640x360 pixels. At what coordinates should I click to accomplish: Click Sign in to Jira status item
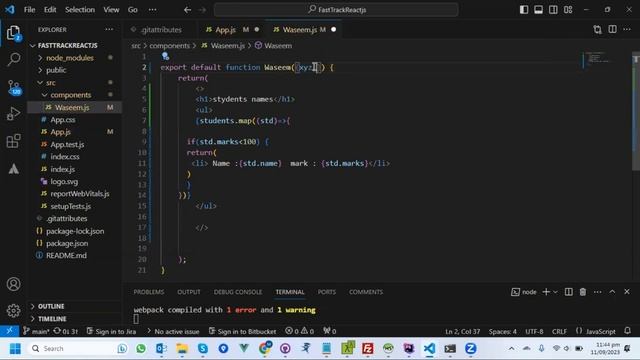(x=111, y=331)
